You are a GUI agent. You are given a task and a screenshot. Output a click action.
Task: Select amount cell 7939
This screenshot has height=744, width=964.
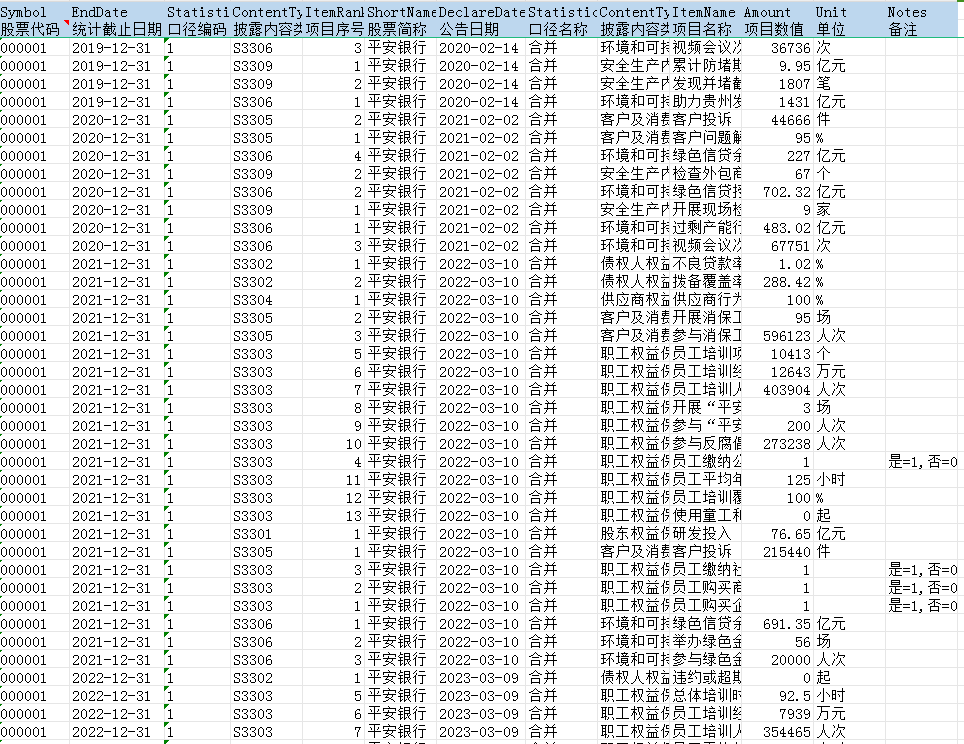(778, 714)
